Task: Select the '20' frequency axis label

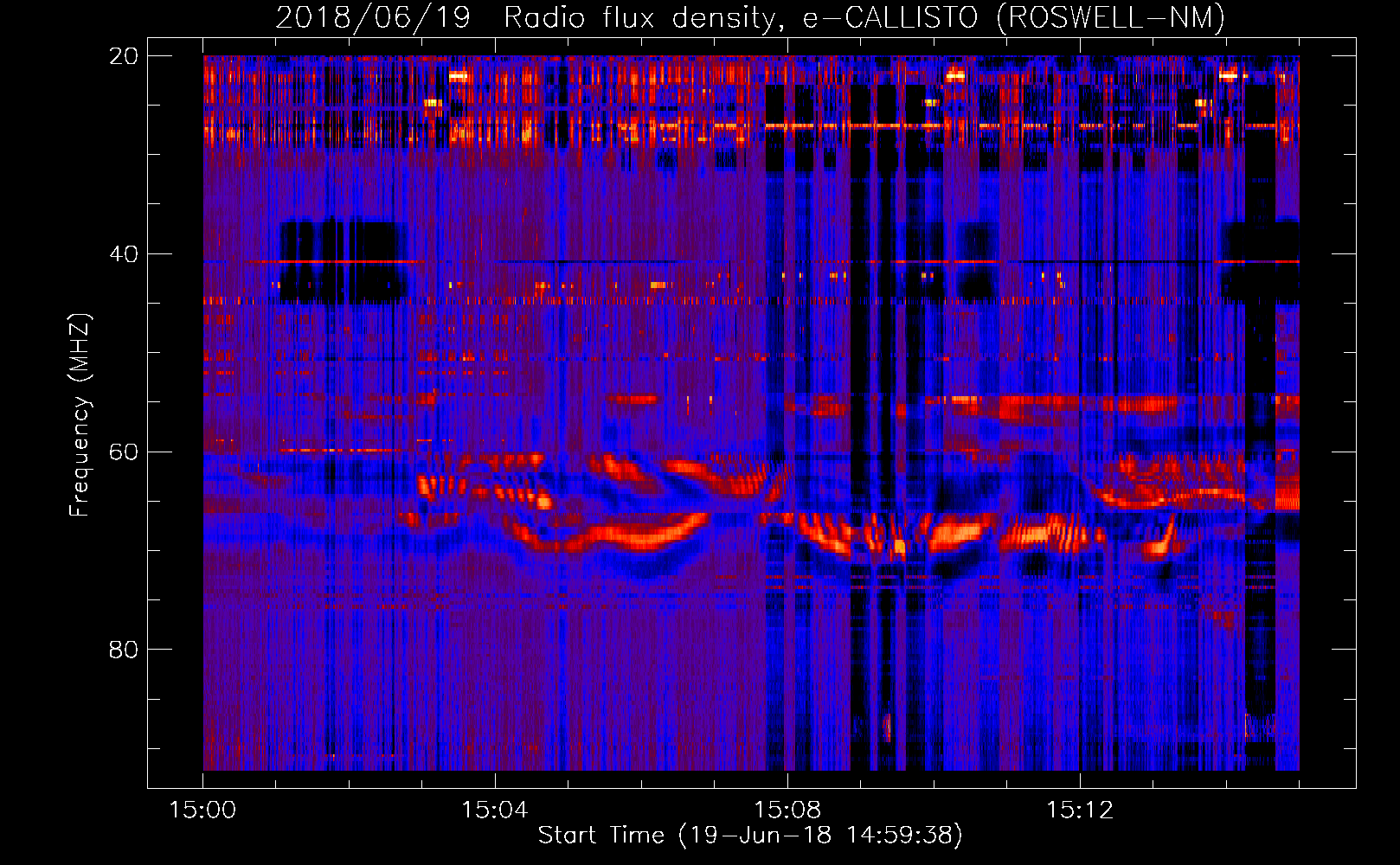Action: pyautogui.click(x=123, y=56)
